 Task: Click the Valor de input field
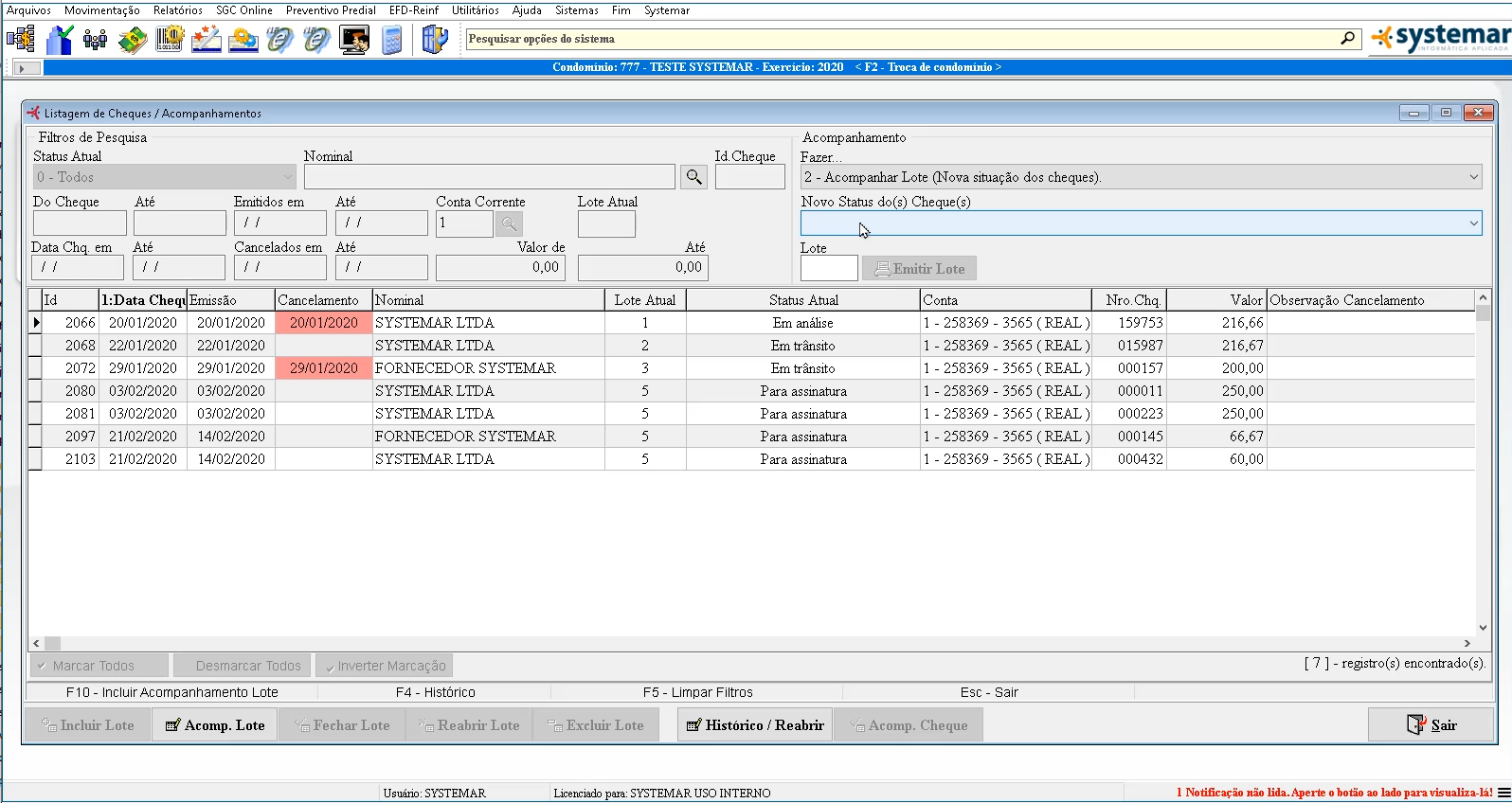click(x=501, y=268)
